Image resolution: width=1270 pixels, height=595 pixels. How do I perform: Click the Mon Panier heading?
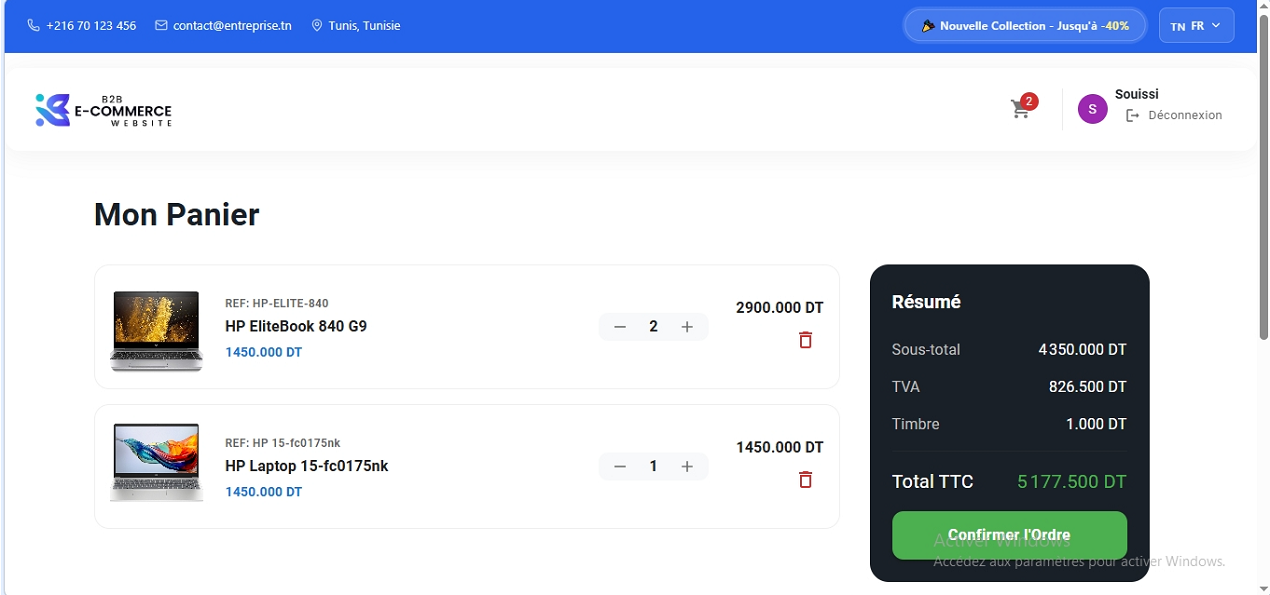click(x=177, y=214)
